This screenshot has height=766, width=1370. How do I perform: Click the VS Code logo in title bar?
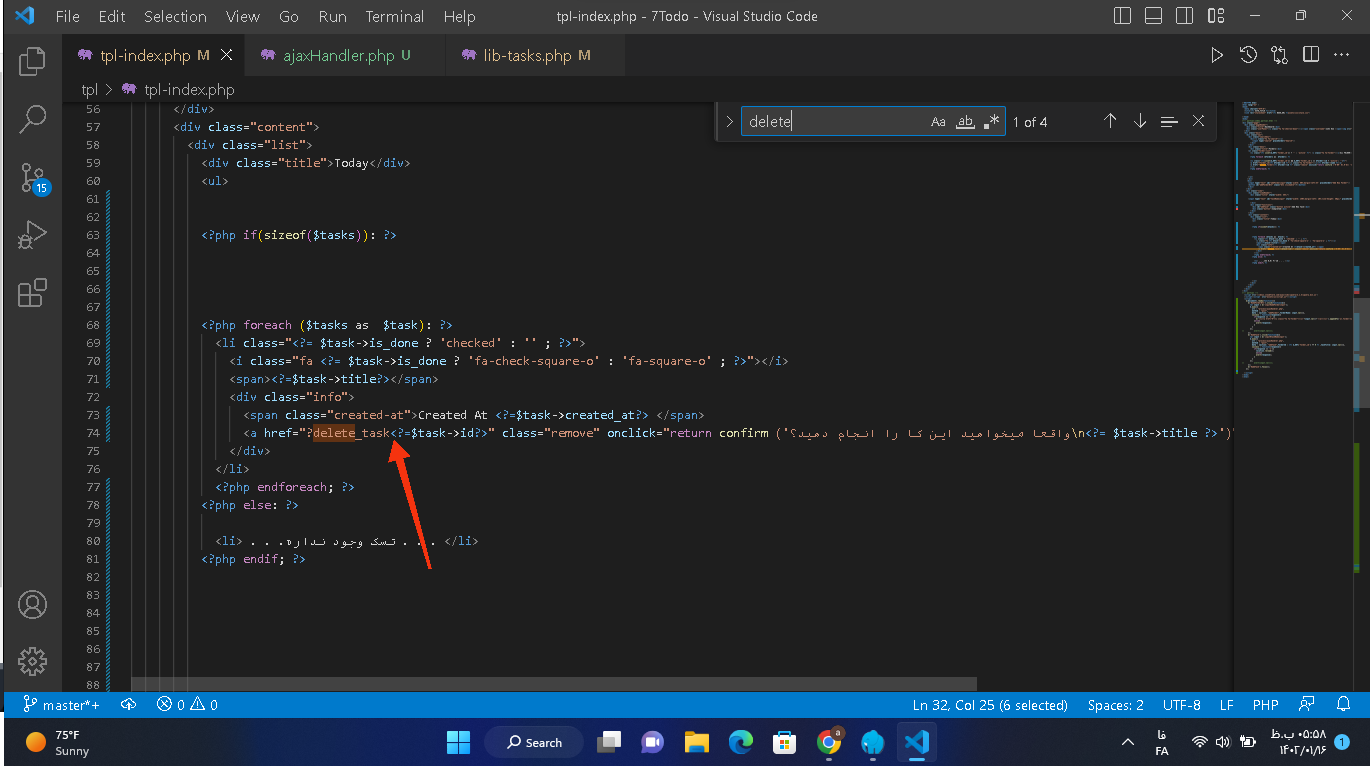25,16
